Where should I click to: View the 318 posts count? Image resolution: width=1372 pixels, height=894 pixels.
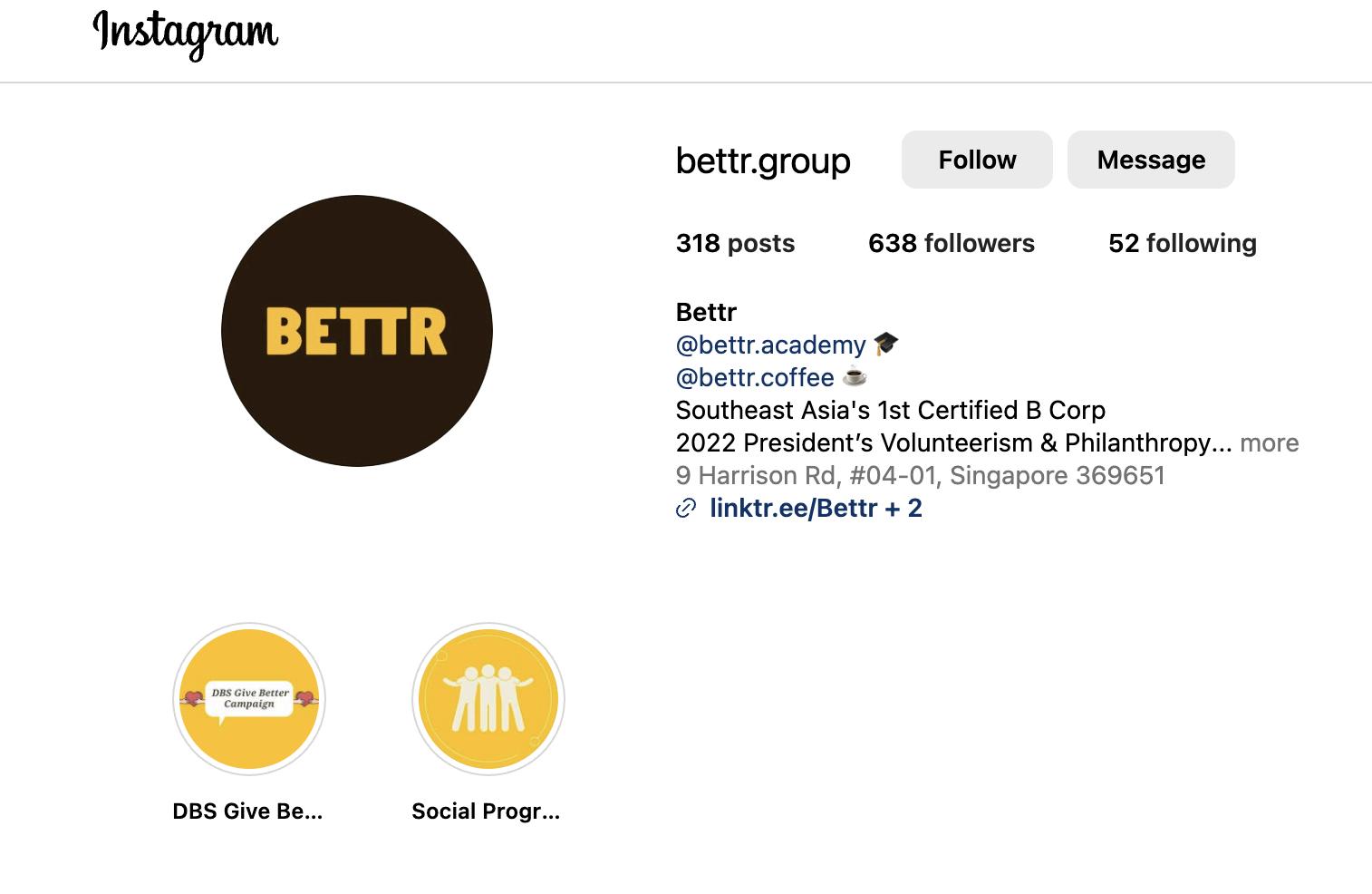[735, 243]
